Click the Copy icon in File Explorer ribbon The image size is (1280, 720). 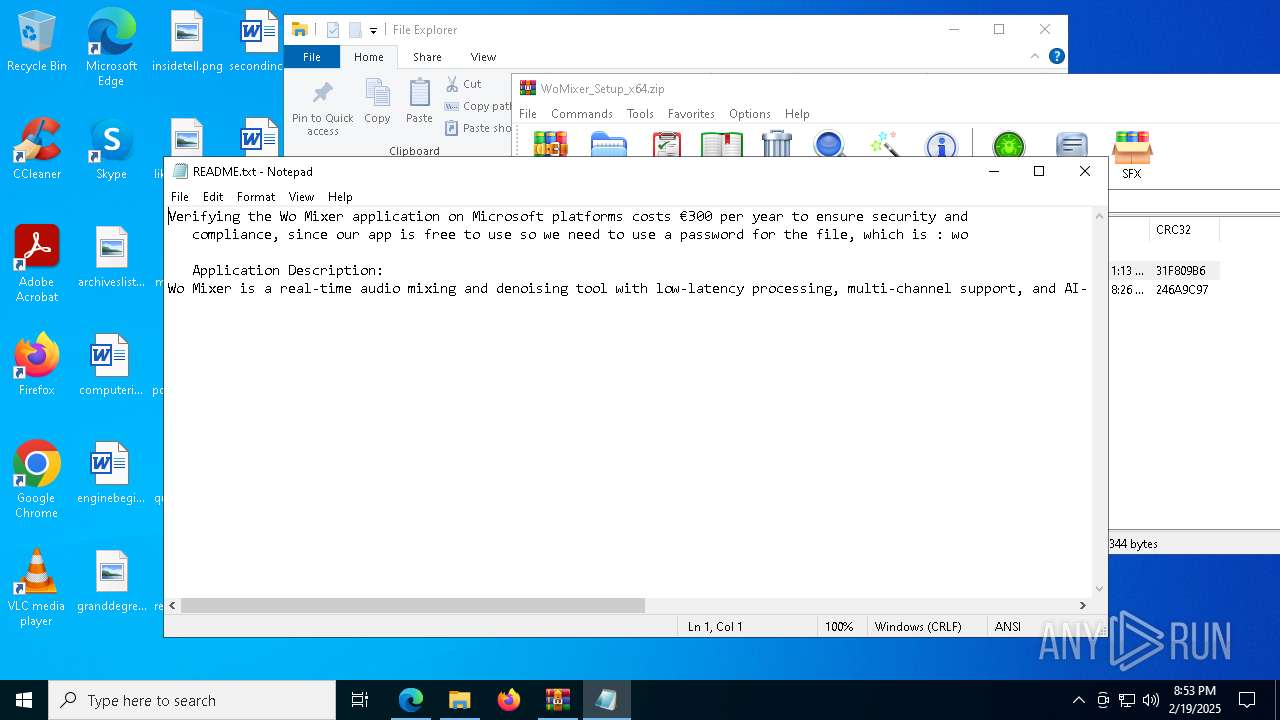pos(377,102)
